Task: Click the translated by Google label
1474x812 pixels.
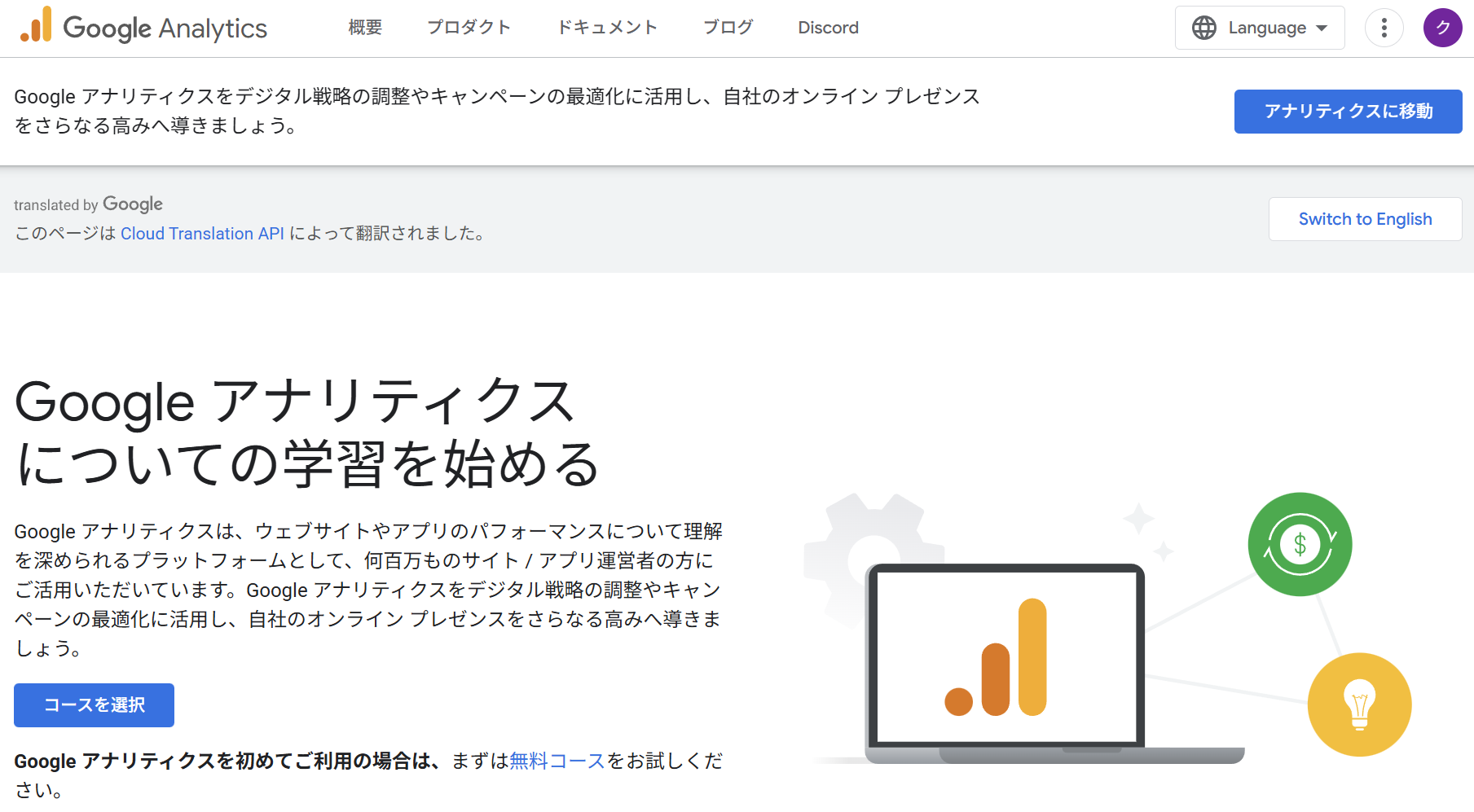Action: (88, 204)
